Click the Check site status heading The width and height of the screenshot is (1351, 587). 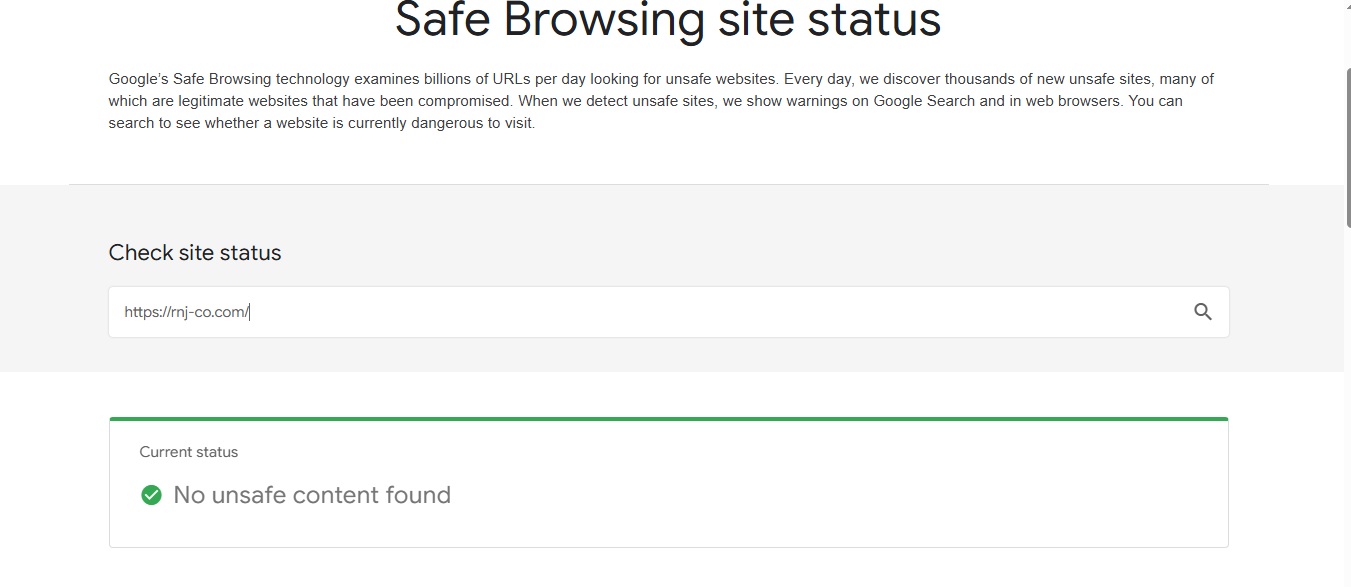(x=195, y=253)
